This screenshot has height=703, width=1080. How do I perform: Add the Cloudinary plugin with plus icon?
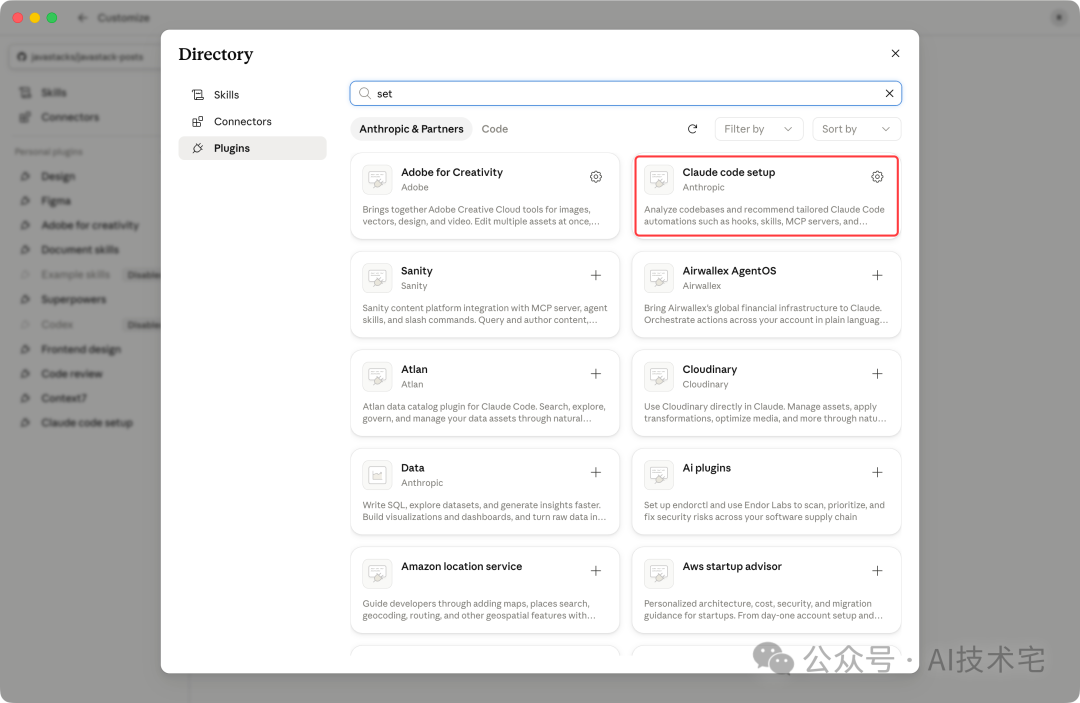[x=877, y=374]
